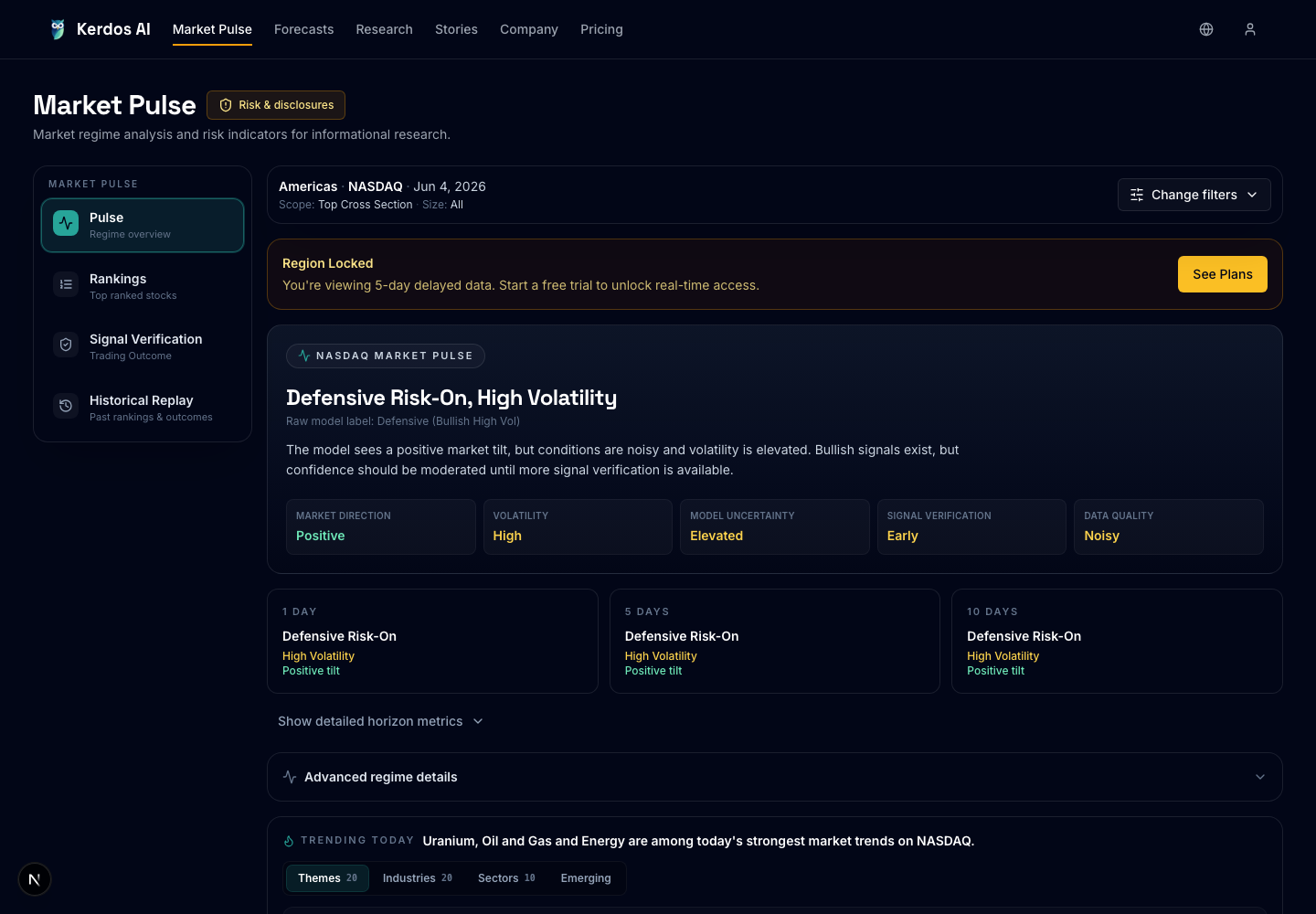The image size is (1316, 914).
Task: Open the Stories nav item
Action: [456, 29]
